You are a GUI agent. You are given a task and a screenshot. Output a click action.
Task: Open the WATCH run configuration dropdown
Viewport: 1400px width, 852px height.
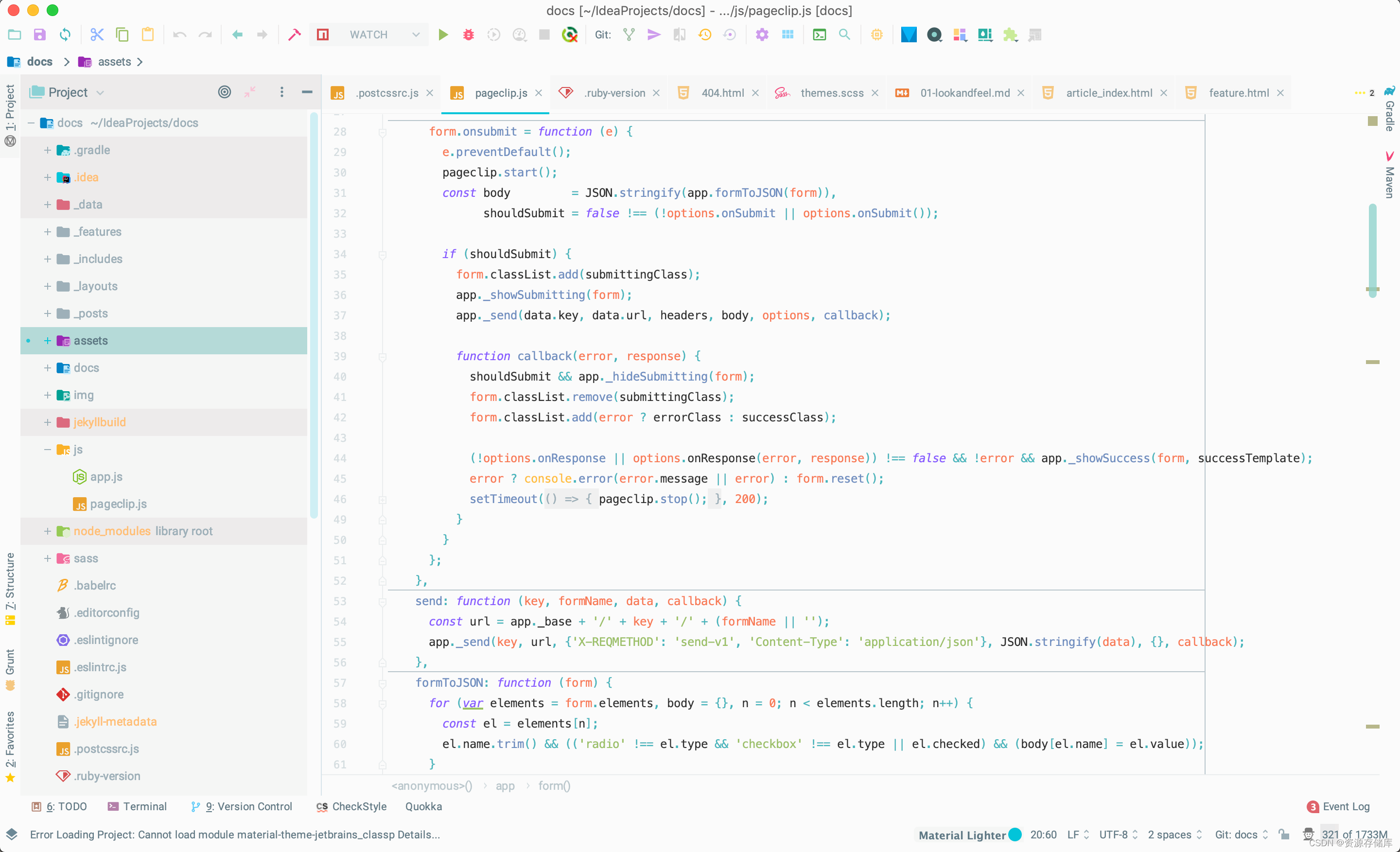point(417,35)
